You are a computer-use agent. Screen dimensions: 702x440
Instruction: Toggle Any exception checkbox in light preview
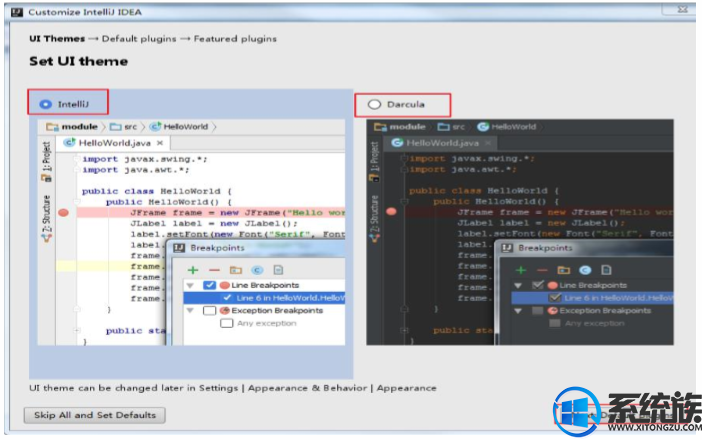coord(227,323)
